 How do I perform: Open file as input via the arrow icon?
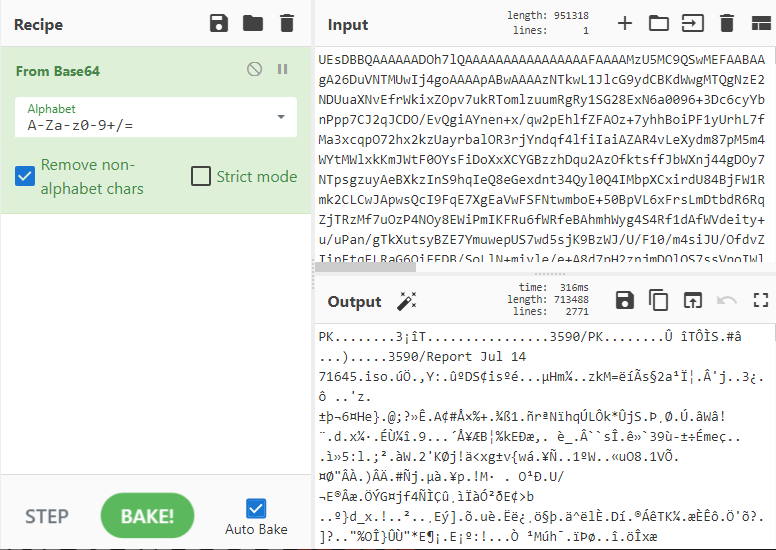click(692, 23)
